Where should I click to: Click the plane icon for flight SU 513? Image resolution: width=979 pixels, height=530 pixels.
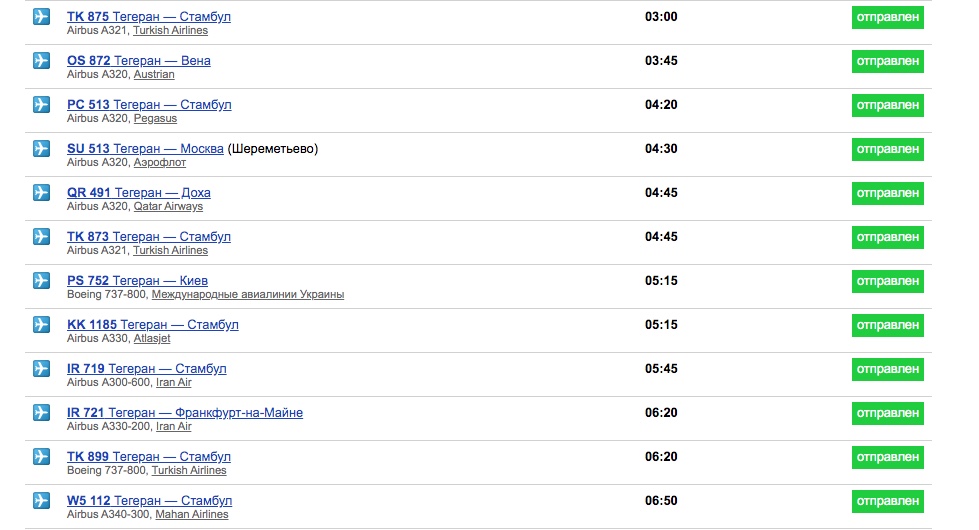coord(41,149)
